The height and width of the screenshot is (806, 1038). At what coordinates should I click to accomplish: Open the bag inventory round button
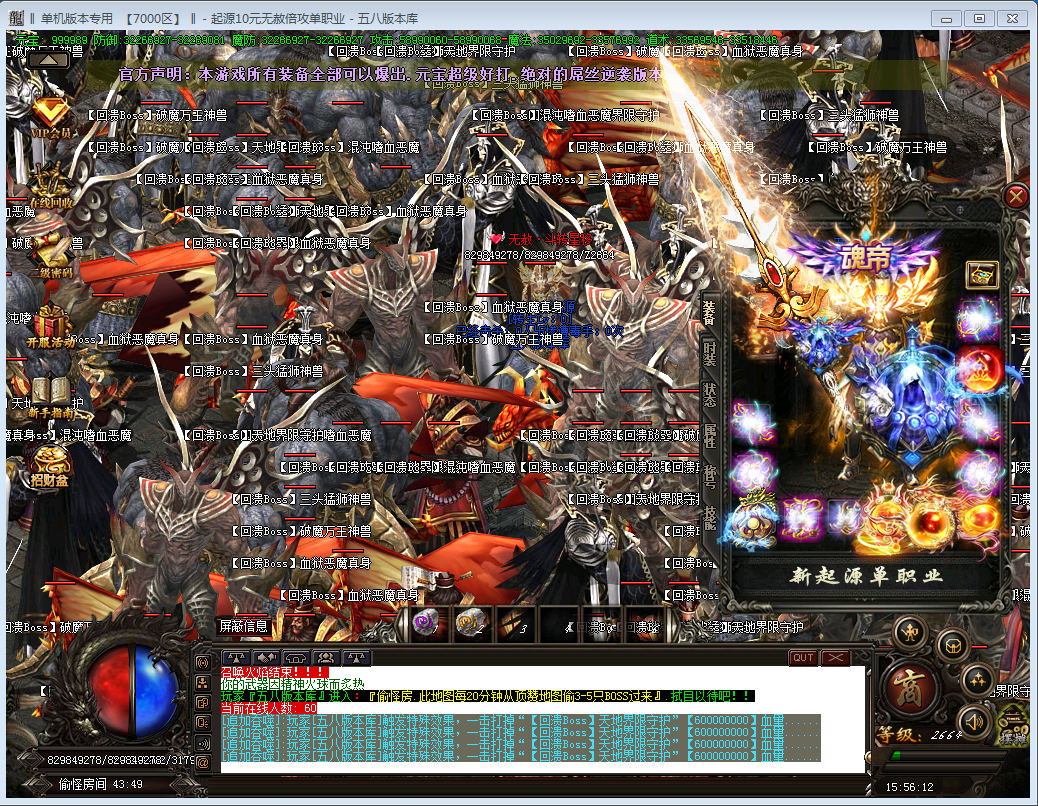coord(953,645)
